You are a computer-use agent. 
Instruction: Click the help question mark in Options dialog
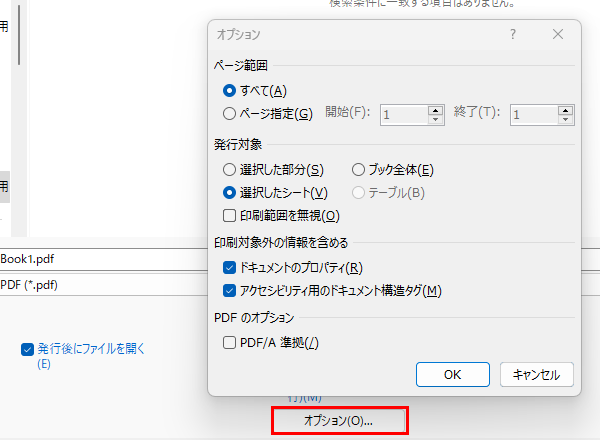[x=513, y=34]
